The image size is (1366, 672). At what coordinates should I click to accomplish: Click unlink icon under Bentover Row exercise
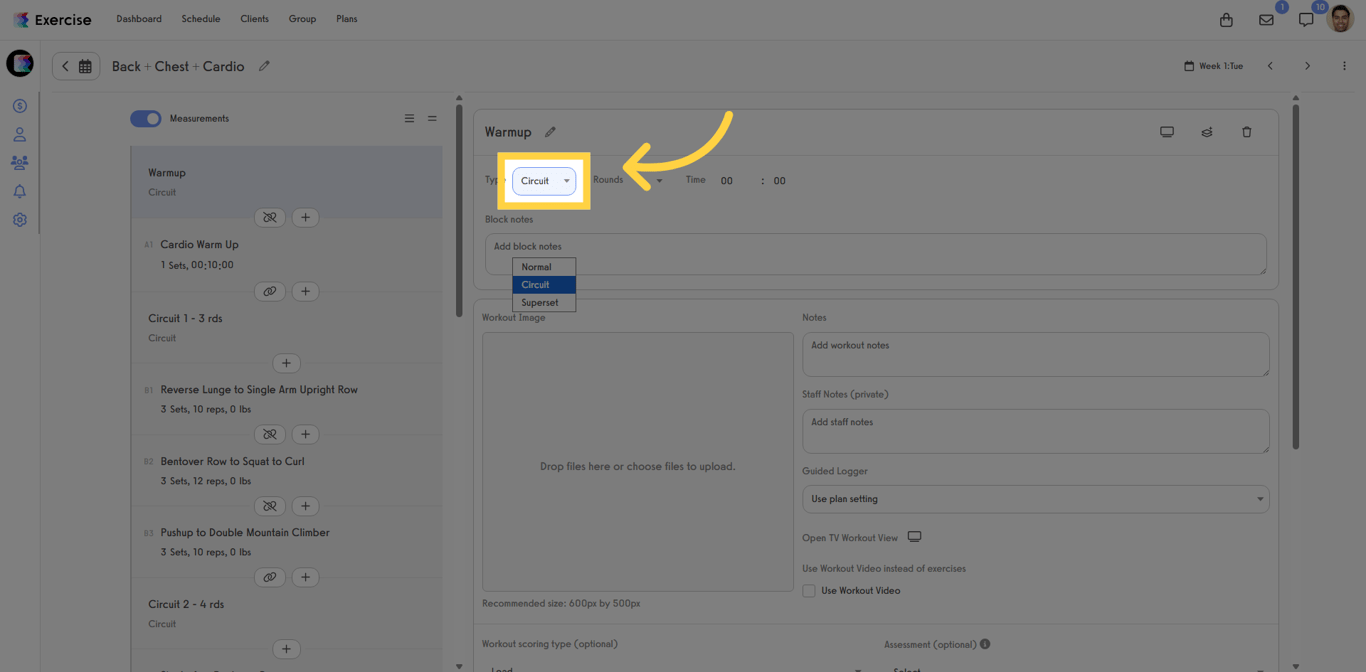pos(270,506)
